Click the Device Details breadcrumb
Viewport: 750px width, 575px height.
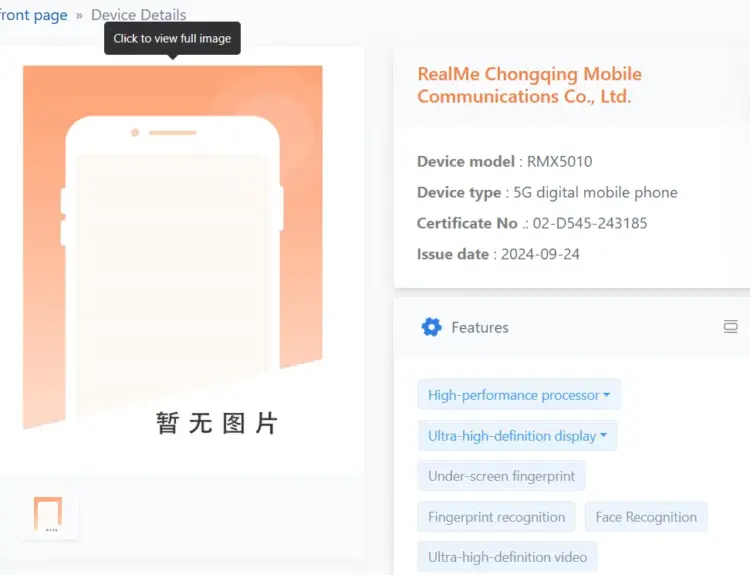(138, 15)
